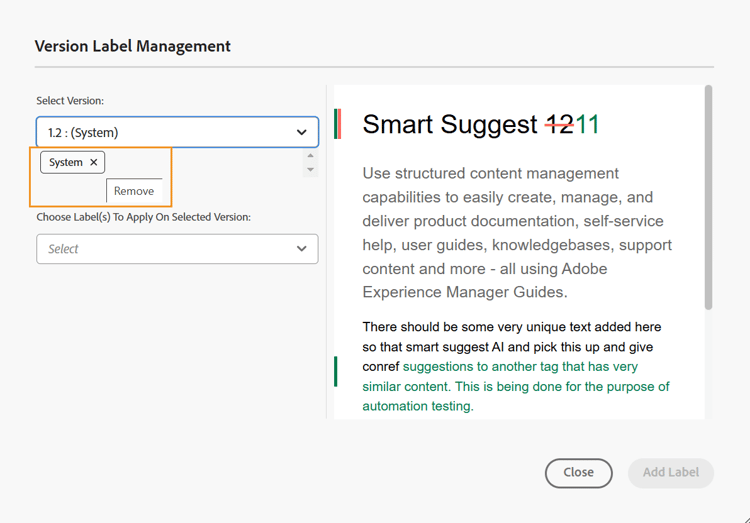Click the Remove tooltip button
This screenshot has height=523, width=750.
[x=134, y=191]
